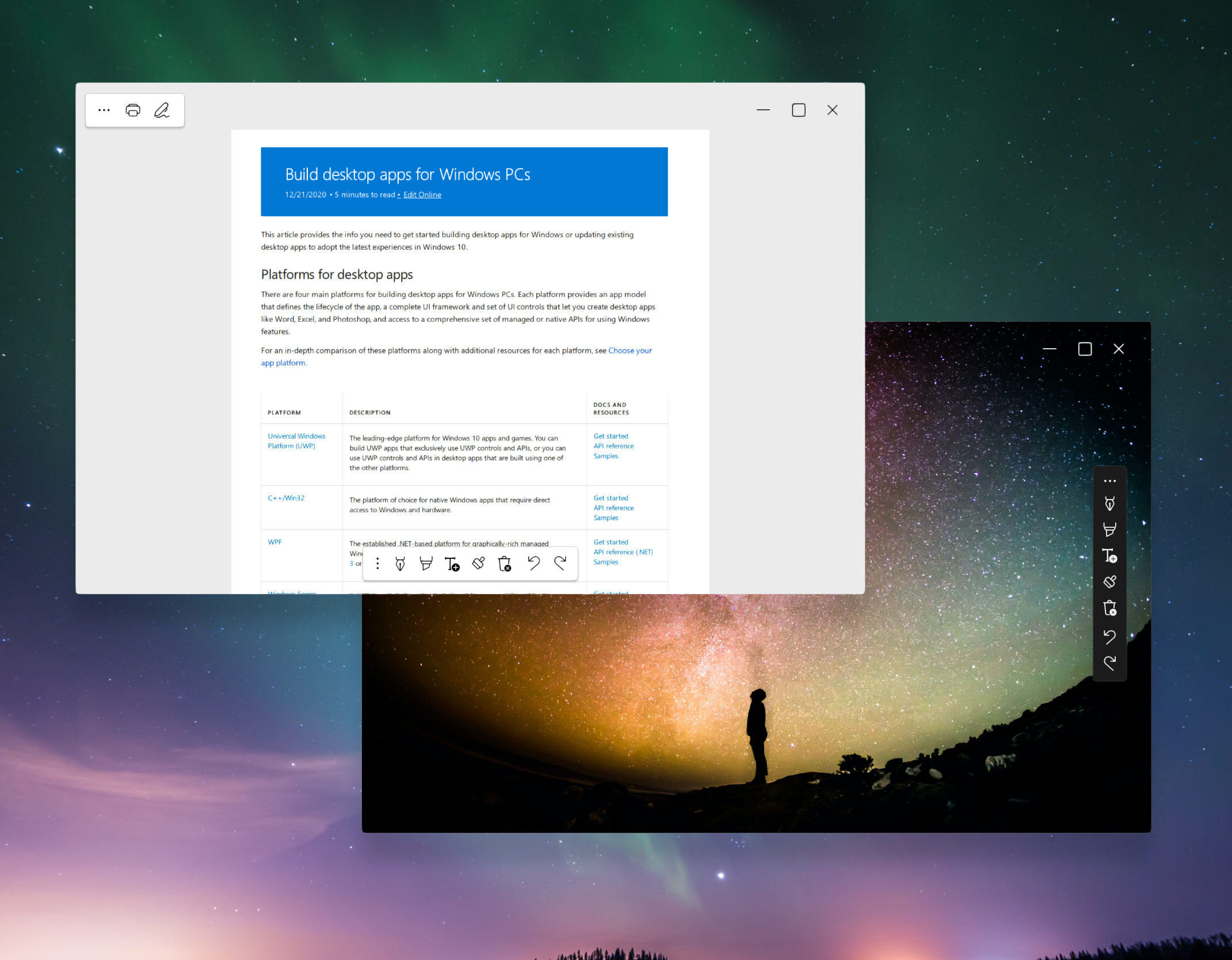Click Get started in the C++/Win32 row
The width and height of the screenshot is (1232, 960).
(611, 498)
